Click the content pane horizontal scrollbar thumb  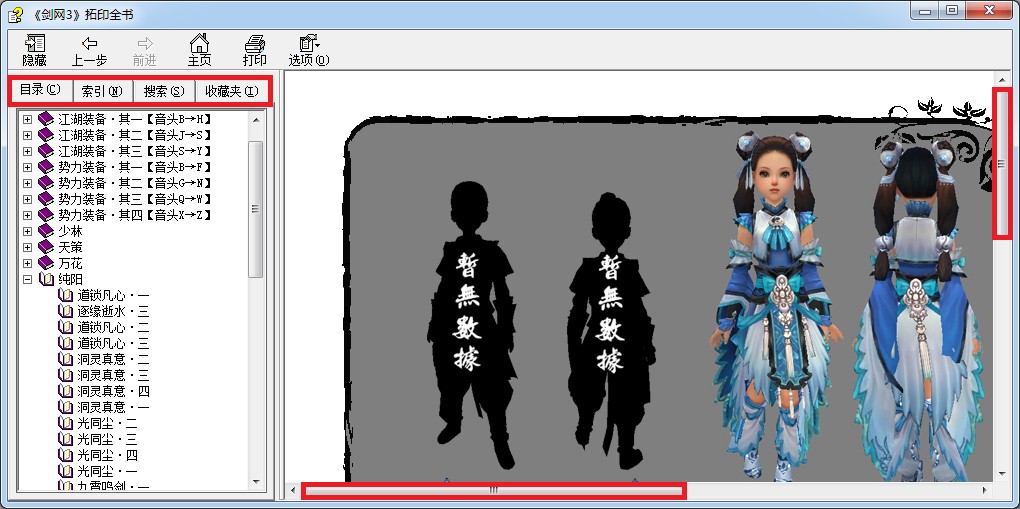pos(493,490)
